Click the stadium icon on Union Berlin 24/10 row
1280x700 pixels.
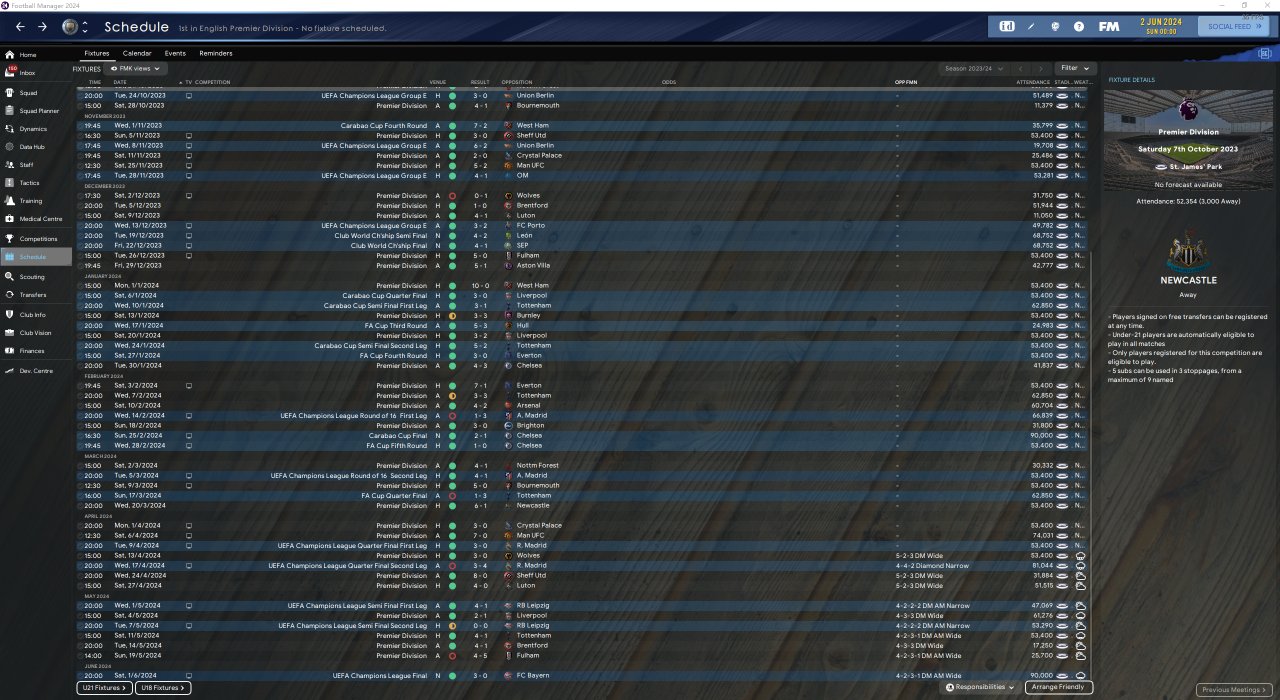1062,96
